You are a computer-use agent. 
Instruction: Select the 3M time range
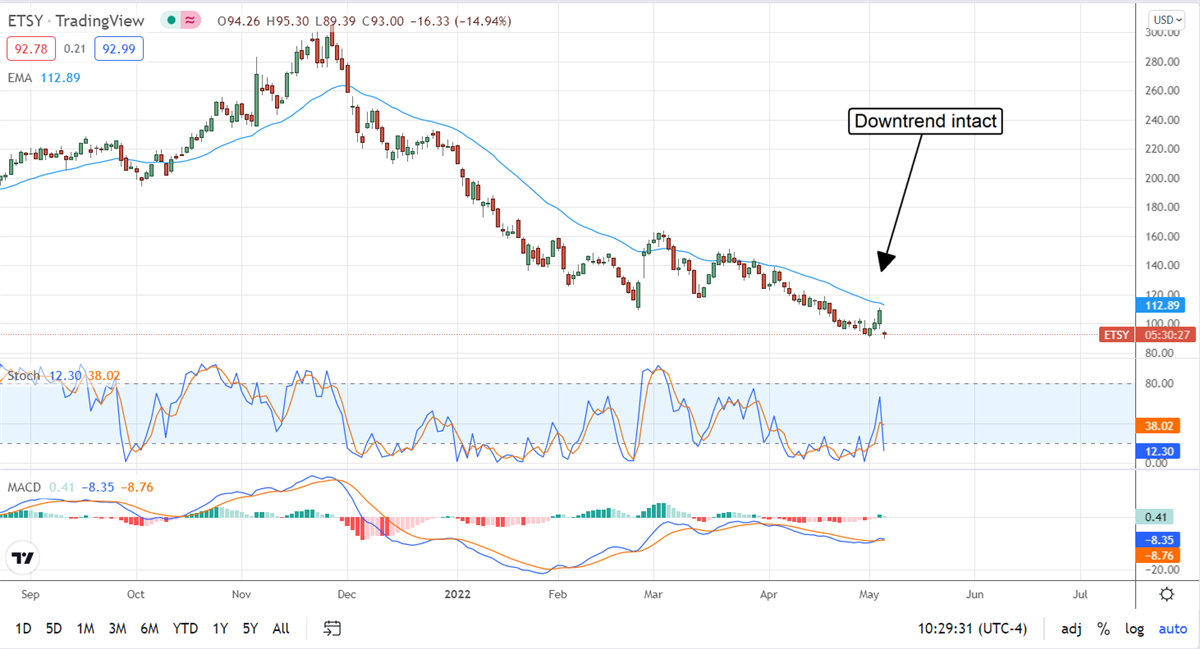click(117, 629)
